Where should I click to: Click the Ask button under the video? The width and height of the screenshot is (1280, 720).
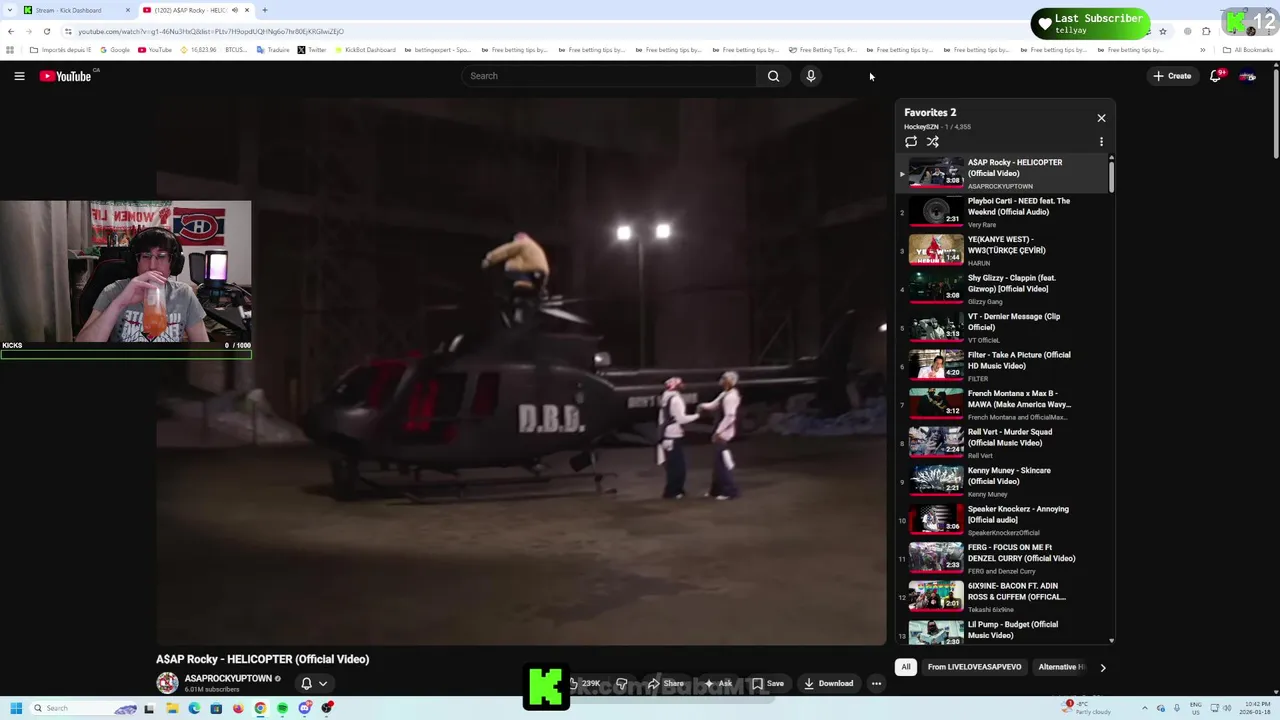[718, 683]
